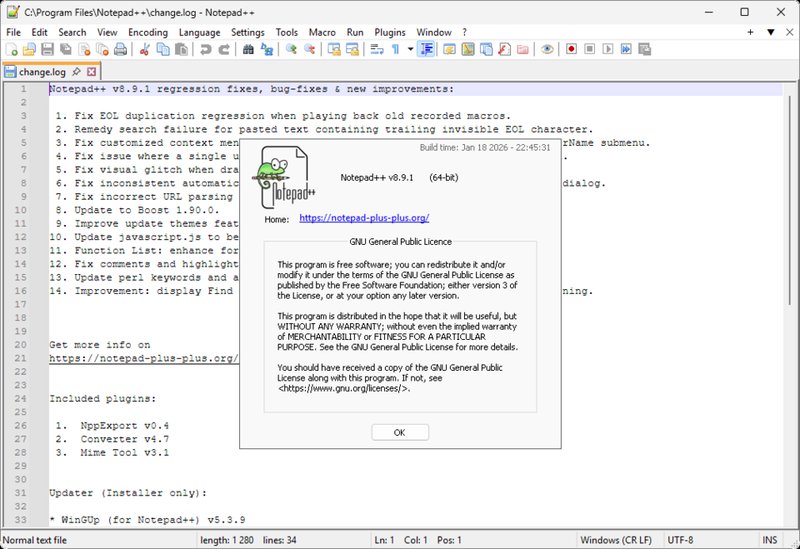The height and width of the screenshot is (549, 800).
Task: Click the Paste clipboard toolbar icon
Action: 181,49
